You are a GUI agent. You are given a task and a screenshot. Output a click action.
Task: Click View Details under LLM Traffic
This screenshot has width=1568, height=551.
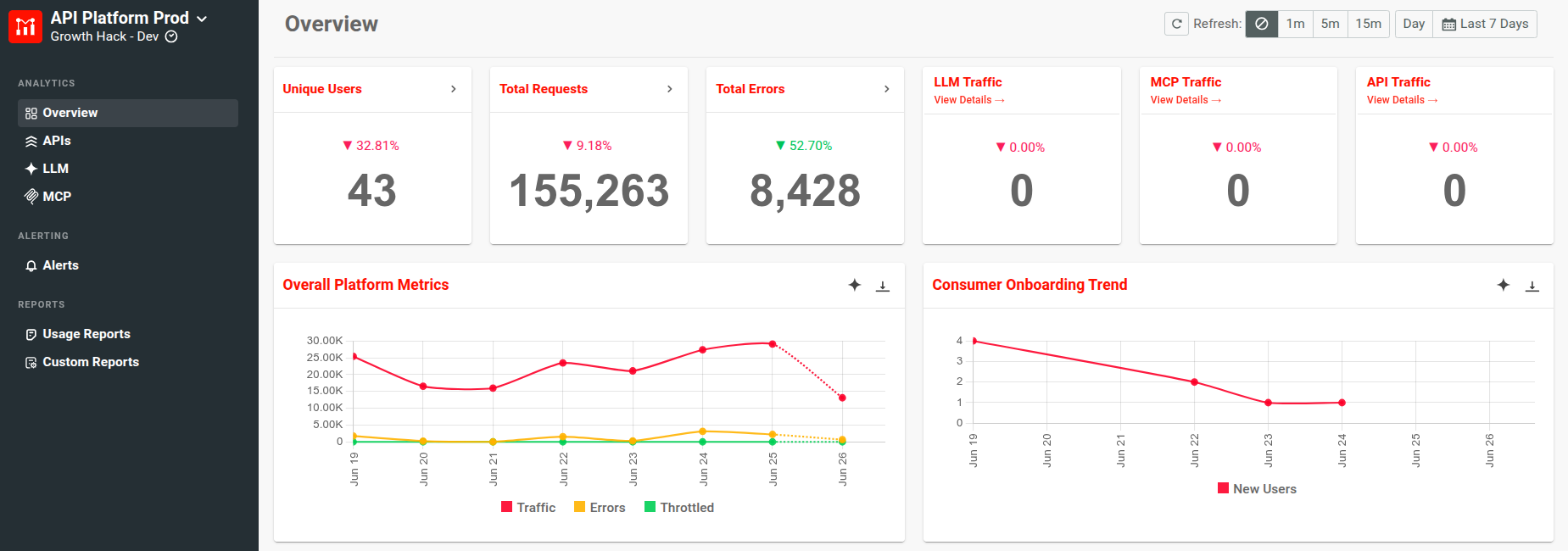tap(969, 100)
